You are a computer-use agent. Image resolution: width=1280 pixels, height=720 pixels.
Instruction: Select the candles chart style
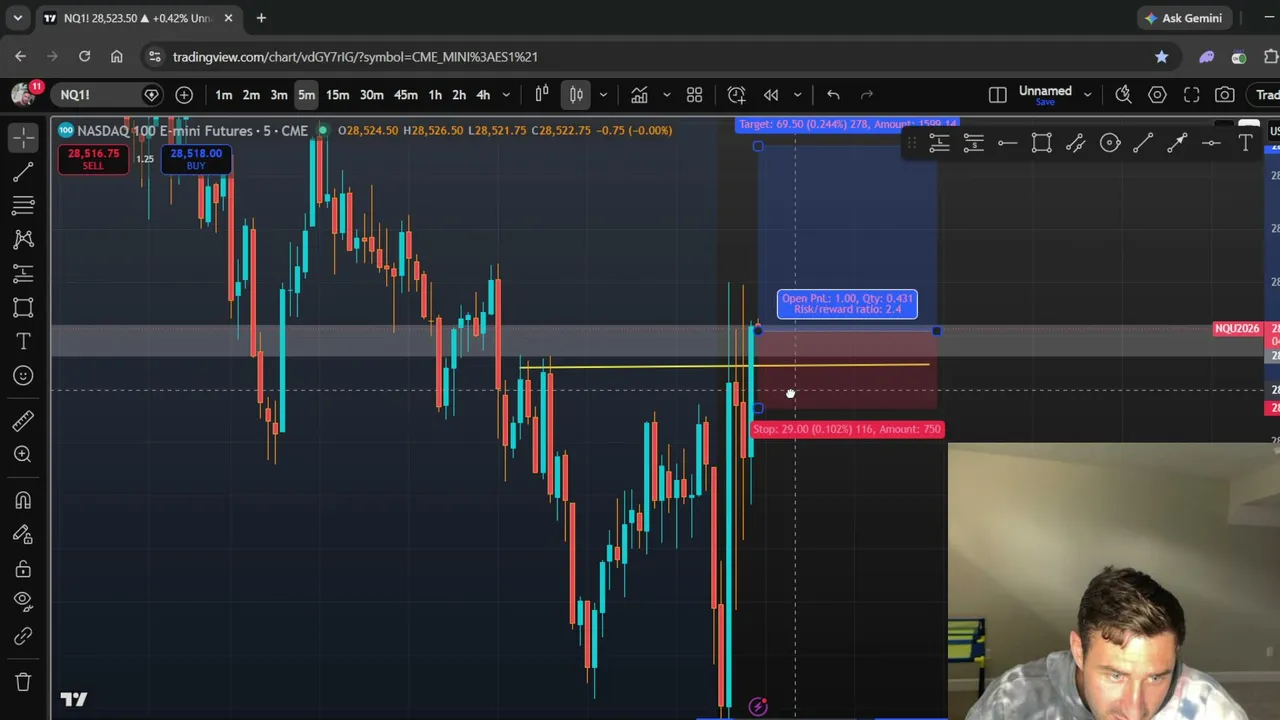(x=576, y=95)
